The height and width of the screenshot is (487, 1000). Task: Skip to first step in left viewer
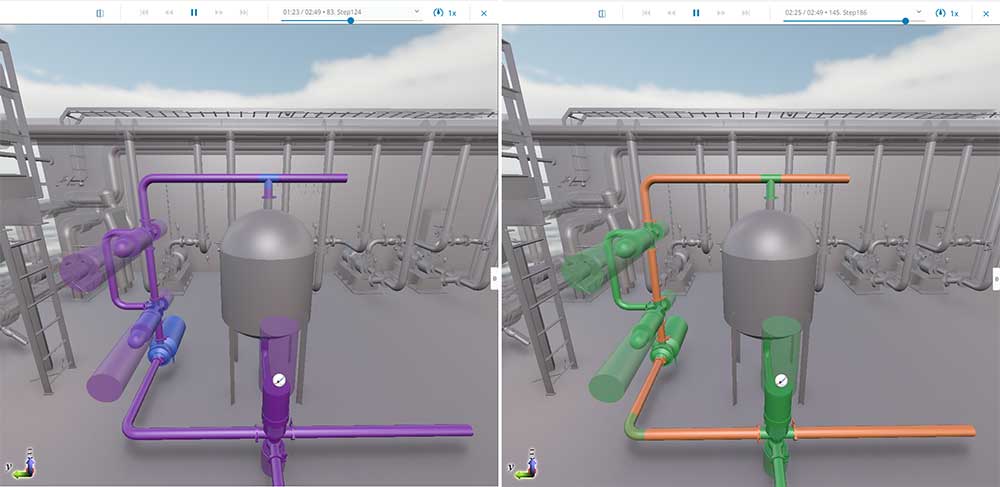(144, 13)
